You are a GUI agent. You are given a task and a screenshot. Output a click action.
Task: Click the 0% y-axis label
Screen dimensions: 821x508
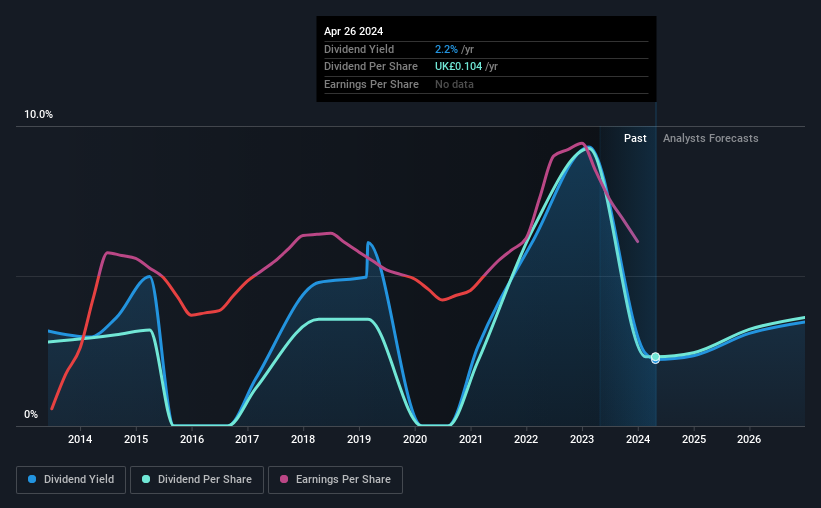pos(31,414)
